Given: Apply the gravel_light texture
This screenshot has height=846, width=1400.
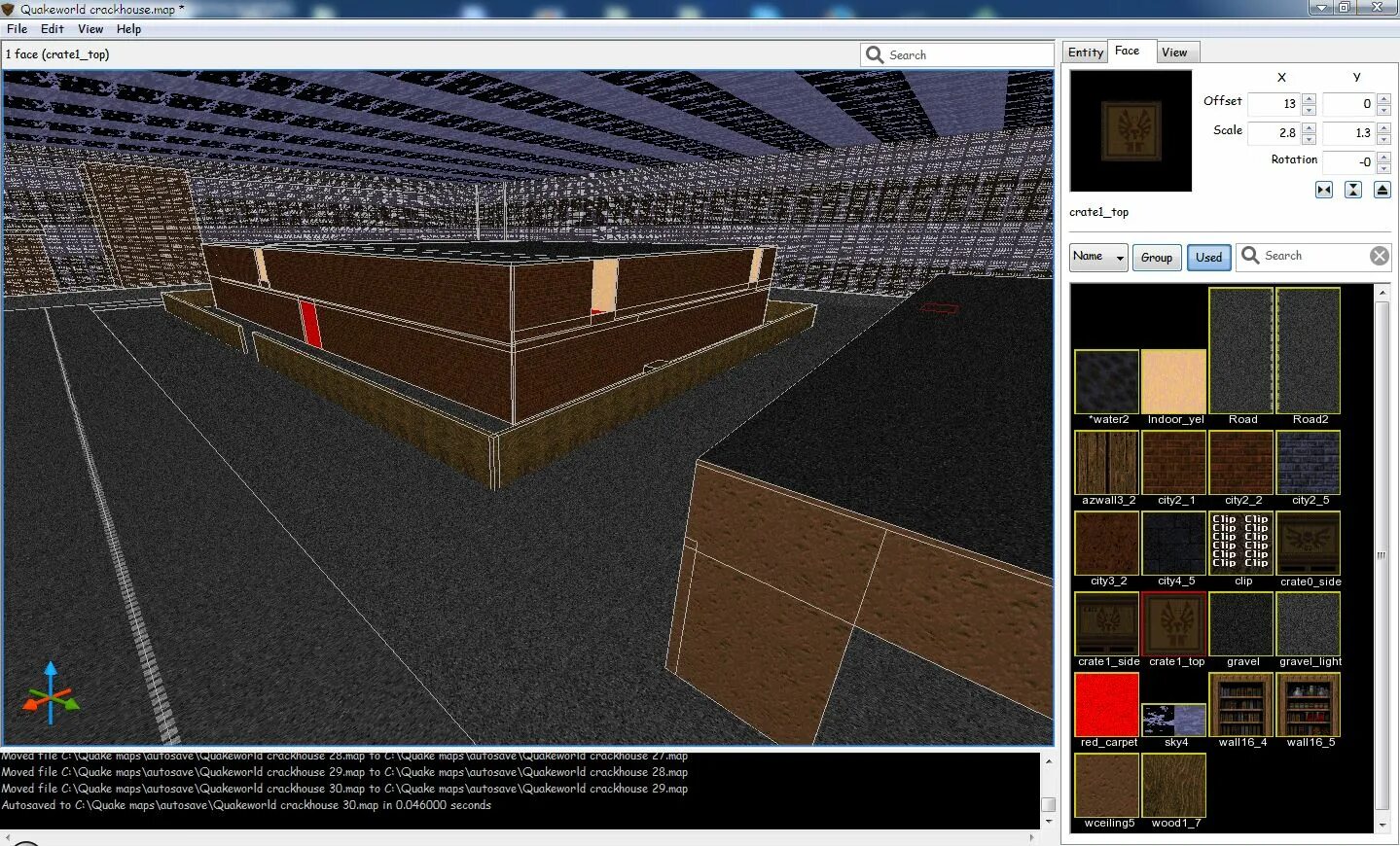Looking at the screenshot, I should [x=1308, y=622].
